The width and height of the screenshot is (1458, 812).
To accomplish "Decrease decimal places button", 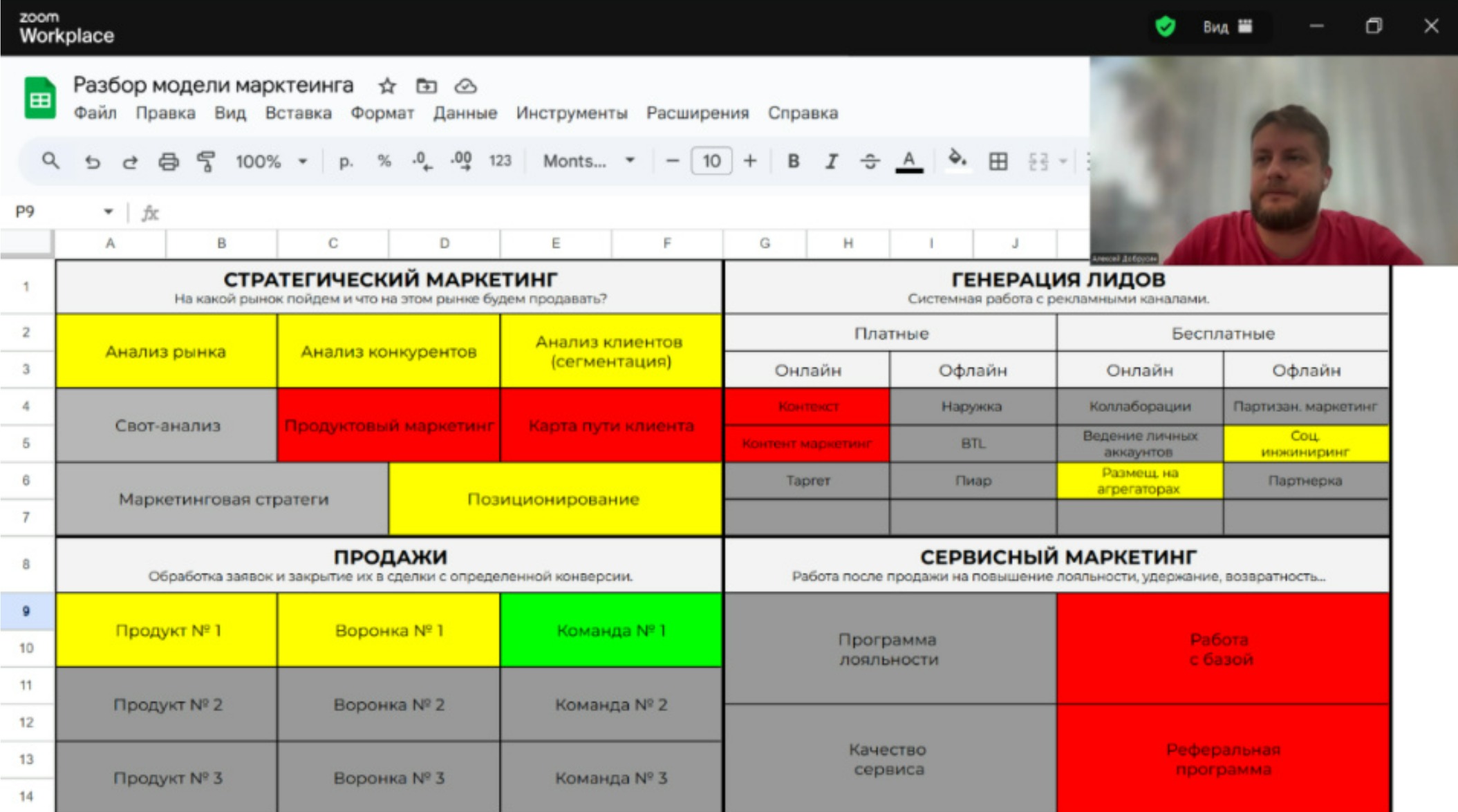I will point(422,161).
